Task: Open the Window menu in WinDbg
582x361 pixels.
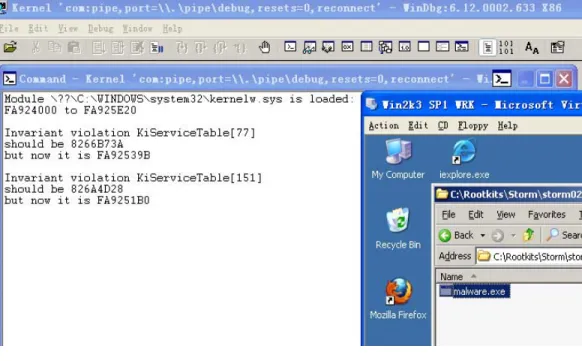Action: point(137,29)
